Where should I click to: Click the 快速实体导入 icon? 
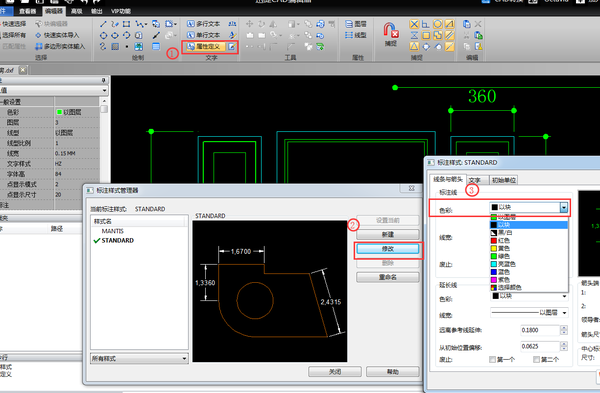pyautogui.click(x=38, y=35)
